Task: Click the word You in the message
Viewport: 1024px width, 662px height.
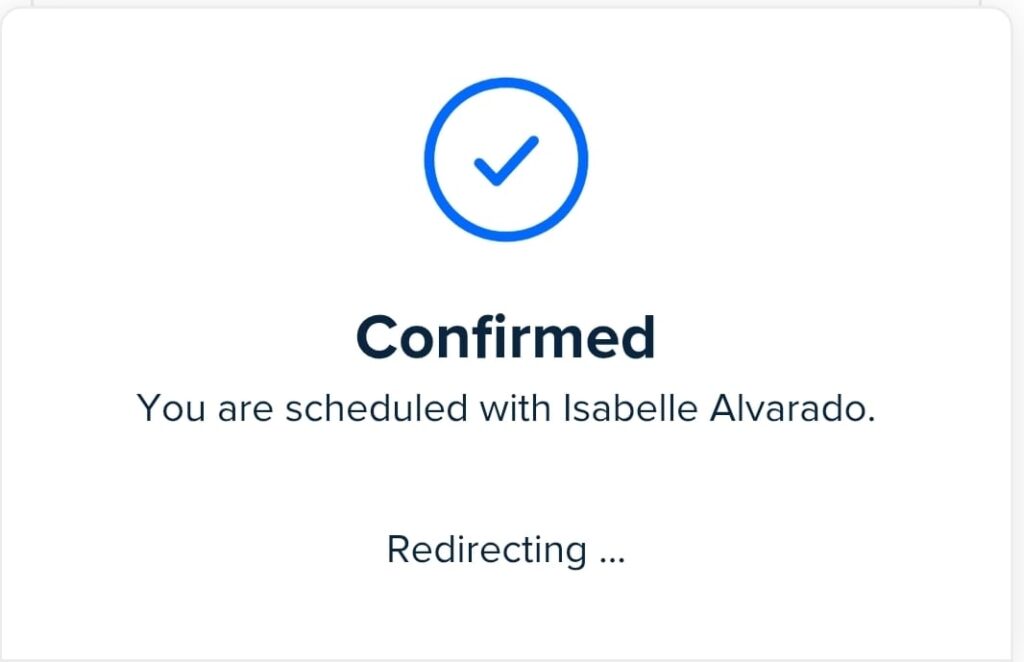Action: [164, 408]
